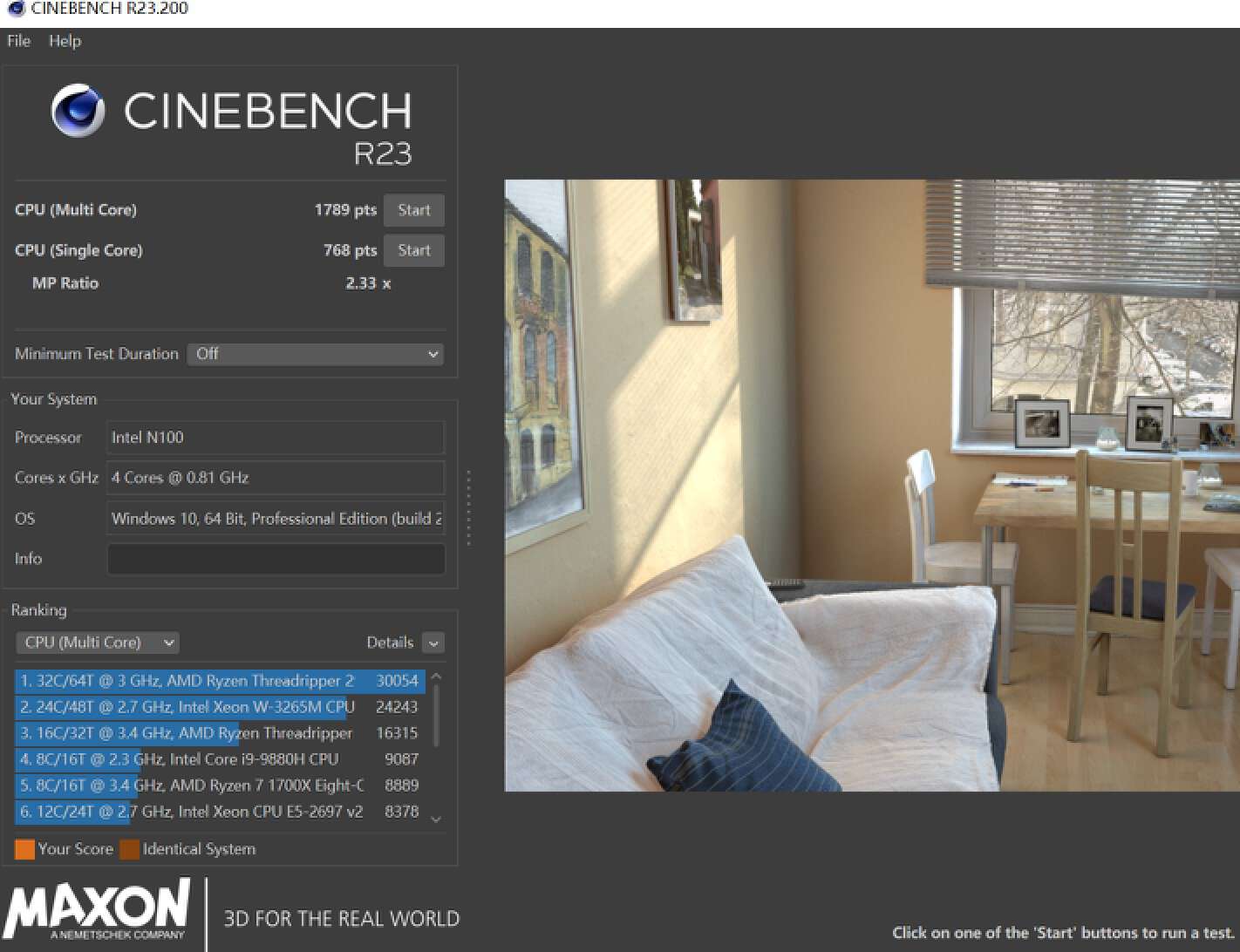Select ranking entry Intel Xeon E5-2697 v2
This screenshot has width=1240, height=952.
click(x=220, y=812)
